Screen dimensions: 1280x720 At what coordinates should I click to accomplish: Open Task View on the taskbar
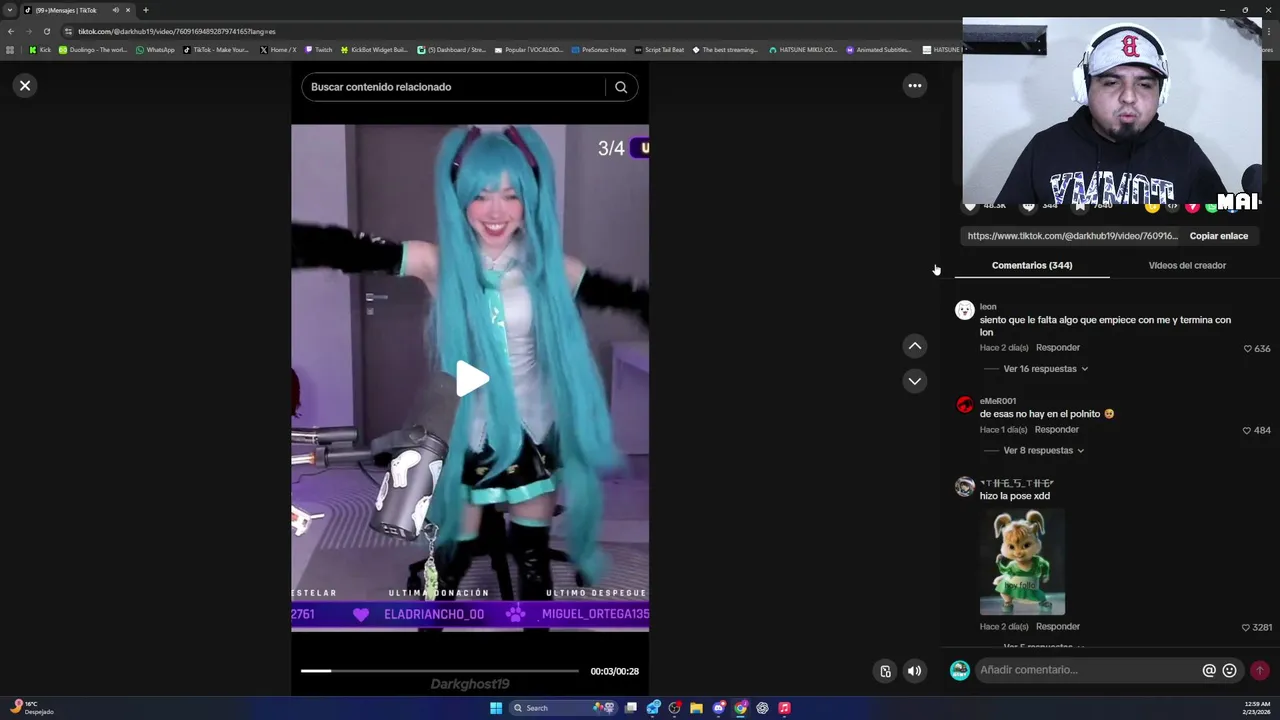coord(631,708)
